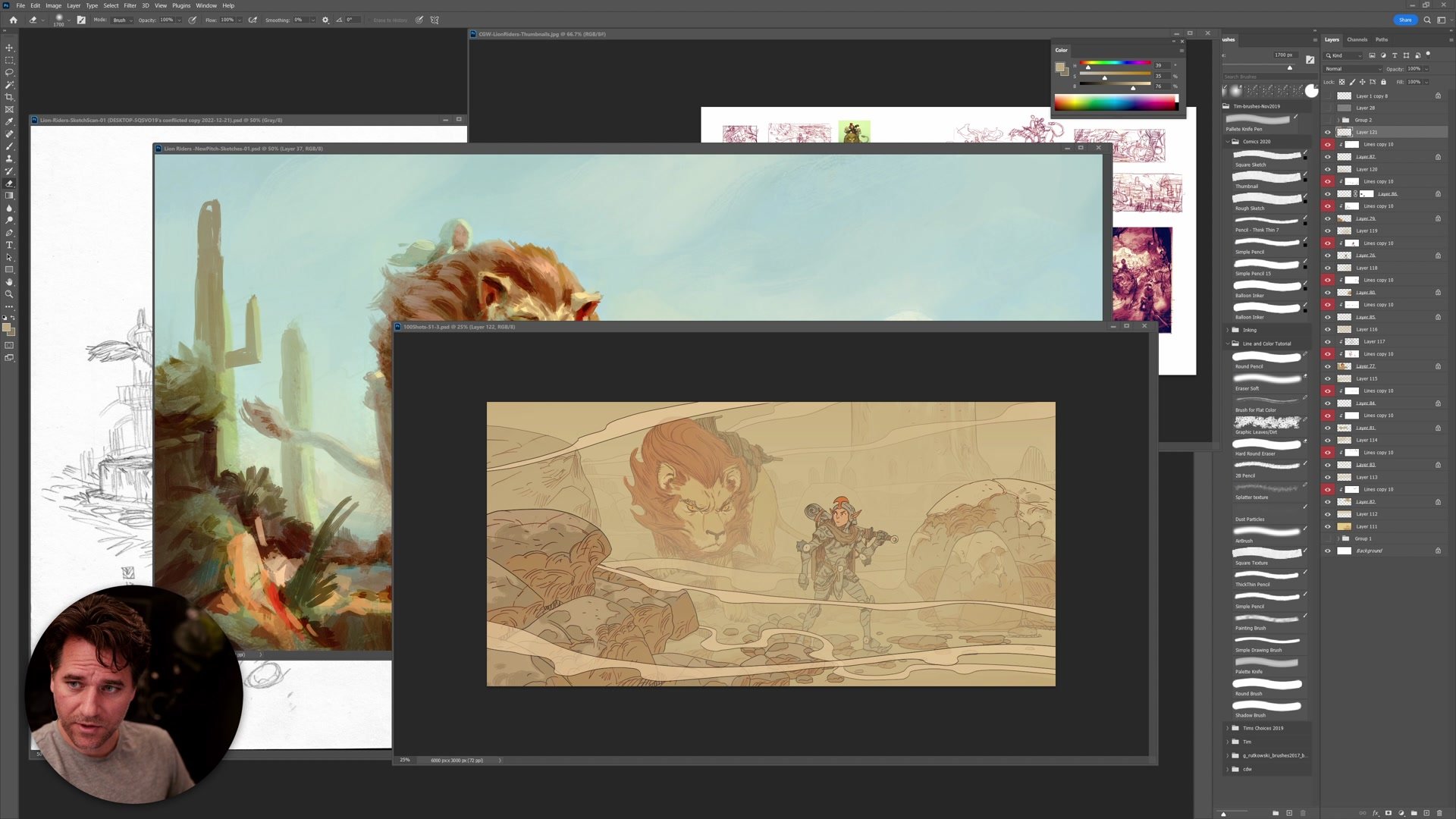The image size is (1456, 819).
Task: Hide the Background layer
Action: click(1327, 551)
